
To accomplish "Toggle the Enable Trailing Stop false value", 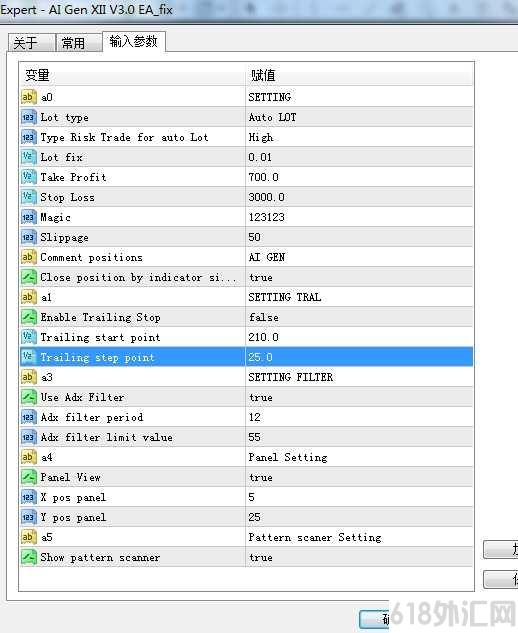I will tap(359, 317).
